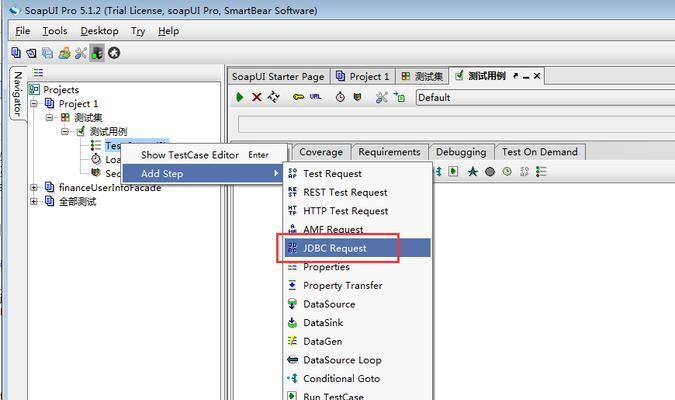Detach the 测试用例 tab with arrow icon
The width and height of the screenshot is (675, 400).
[516, 76]
